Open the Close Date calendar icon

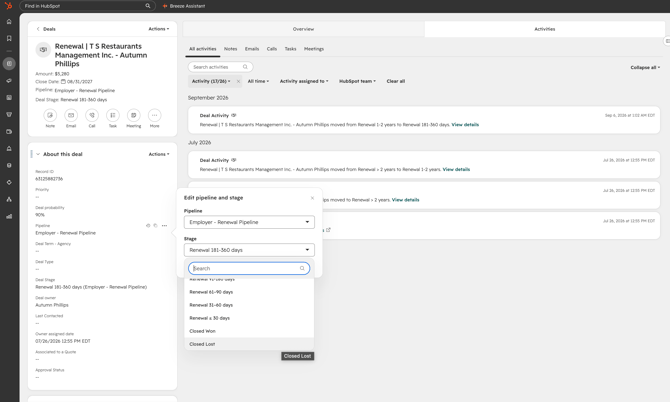tap(63, 82)
